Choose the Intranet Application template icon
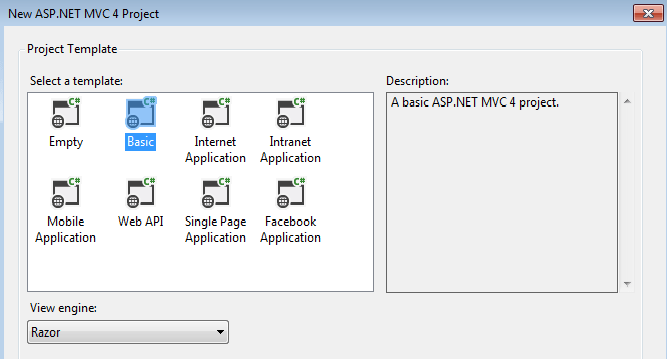The width and height of the screenshot is (667, 360). [291, 113]
